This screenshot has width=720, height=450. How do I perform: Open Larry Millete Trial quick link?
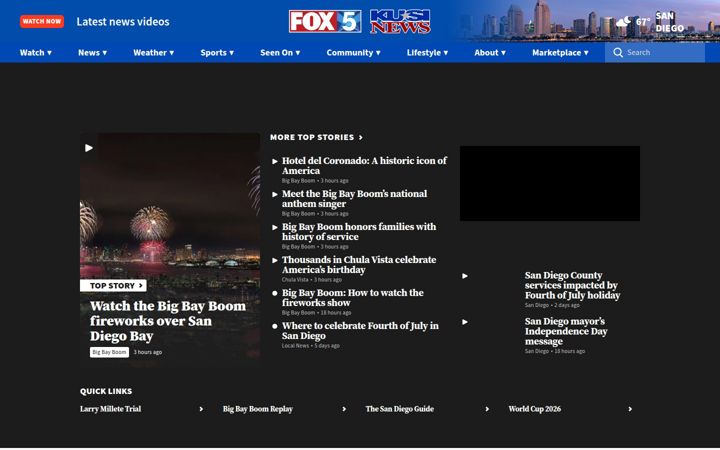110,409
